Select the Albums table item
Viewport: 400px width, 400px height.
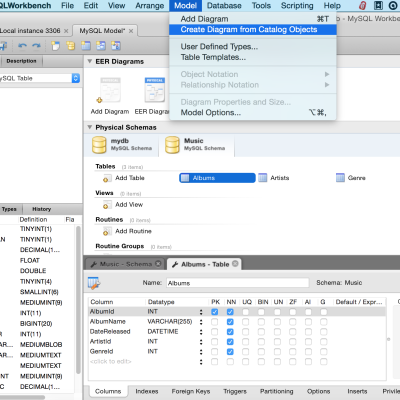[217, 178]
